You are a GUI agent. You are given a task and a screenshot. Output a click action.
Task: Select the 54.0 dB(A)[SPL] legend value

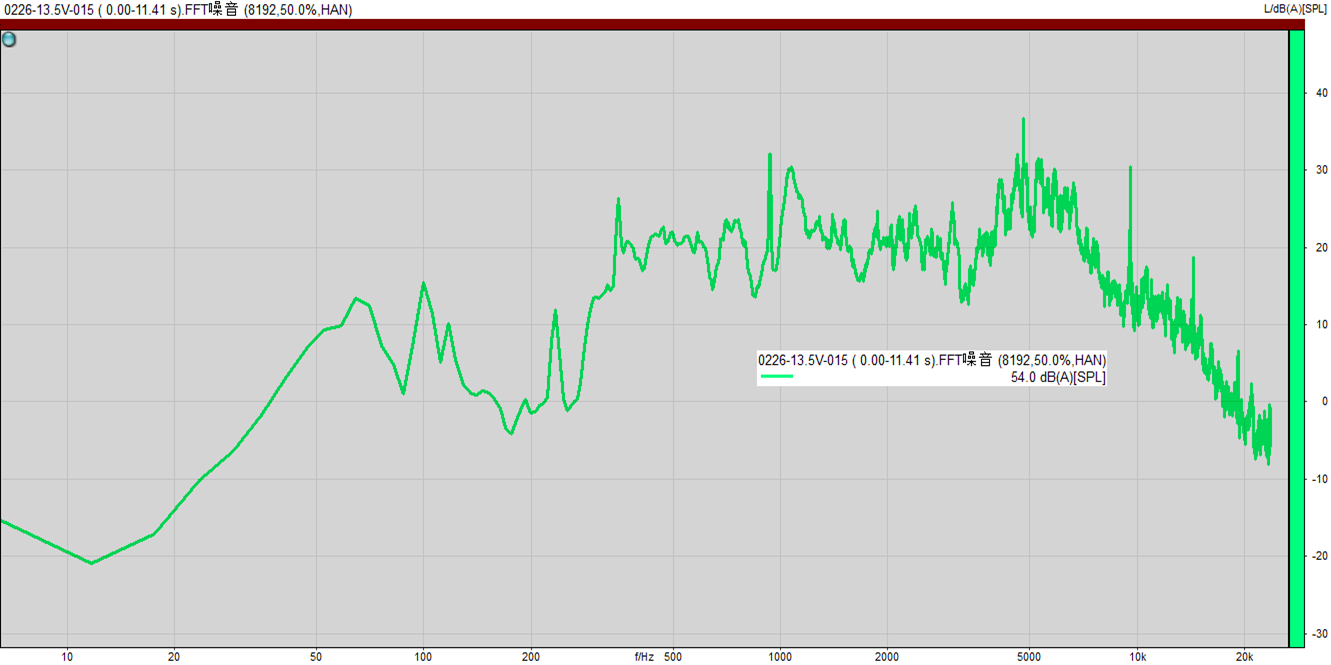[x=1057, y=377]
